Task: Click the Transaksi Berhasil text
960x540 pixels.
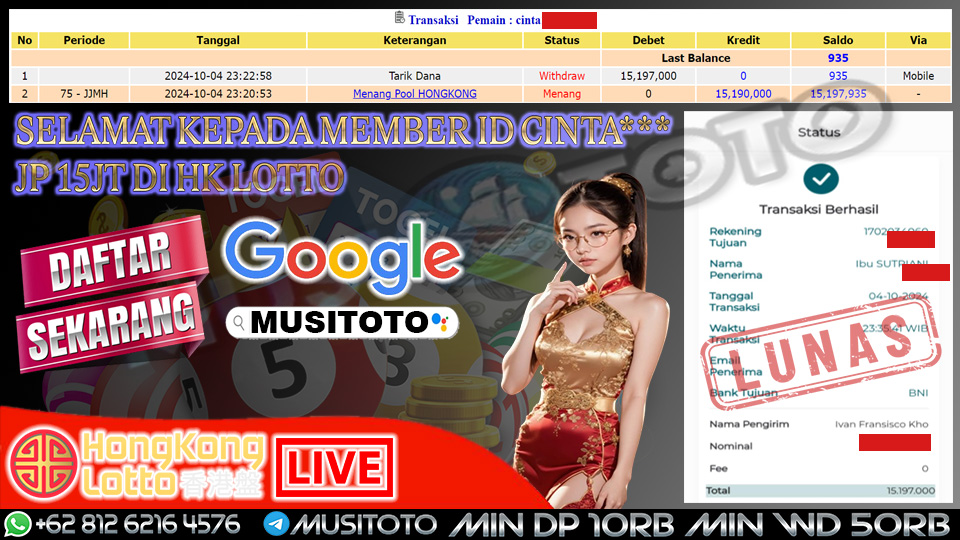Action: tap(819, 209)
